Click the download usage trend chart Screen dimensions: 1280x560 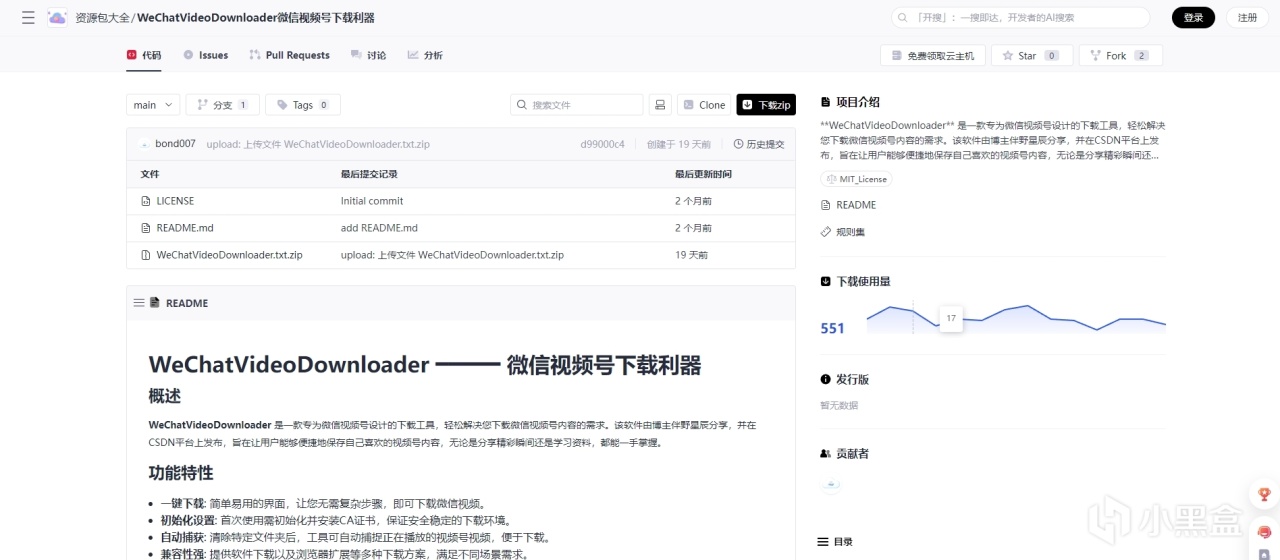pos(1016,318)
